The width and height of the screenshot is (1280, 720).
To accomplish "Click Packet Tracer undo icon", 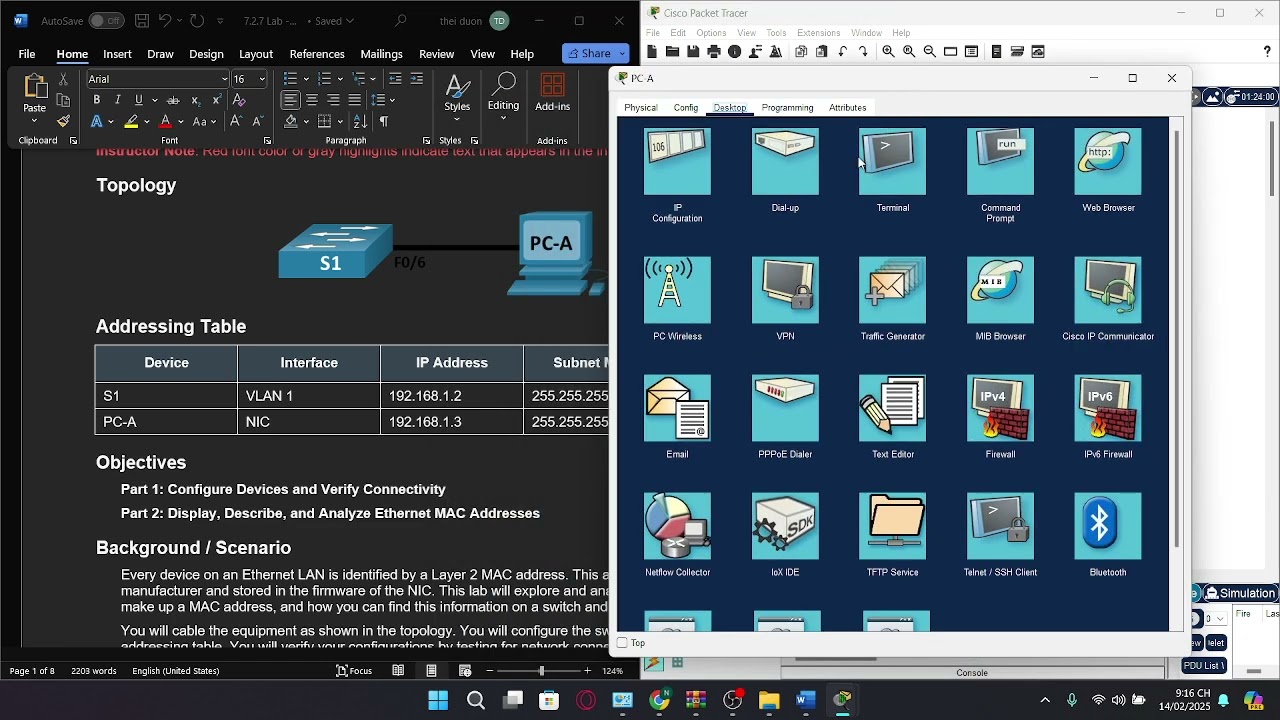I will [843, 51].
